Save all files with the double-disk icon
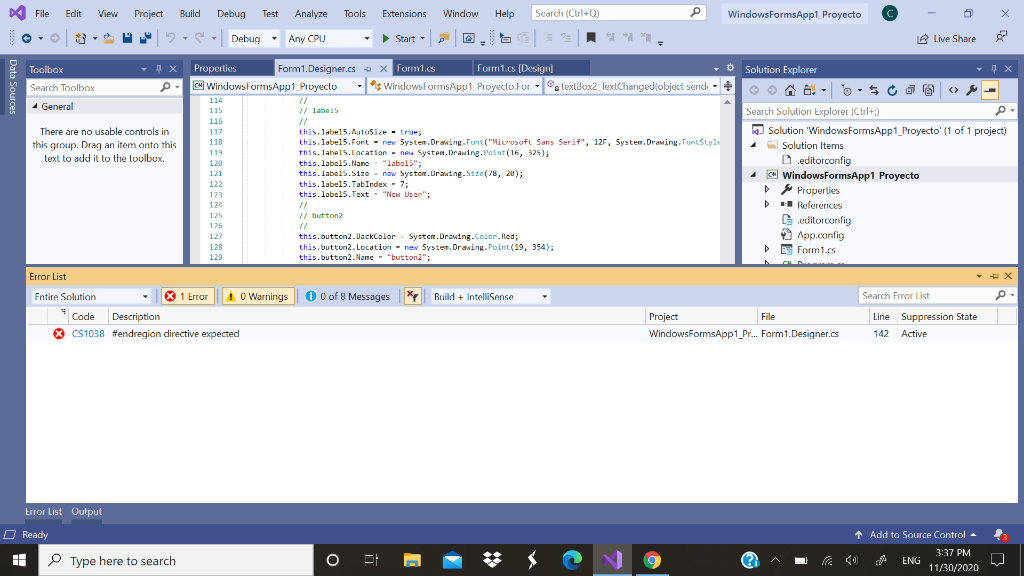The width and height of the screenshot is (1024, 576). (x=145, y=39)
